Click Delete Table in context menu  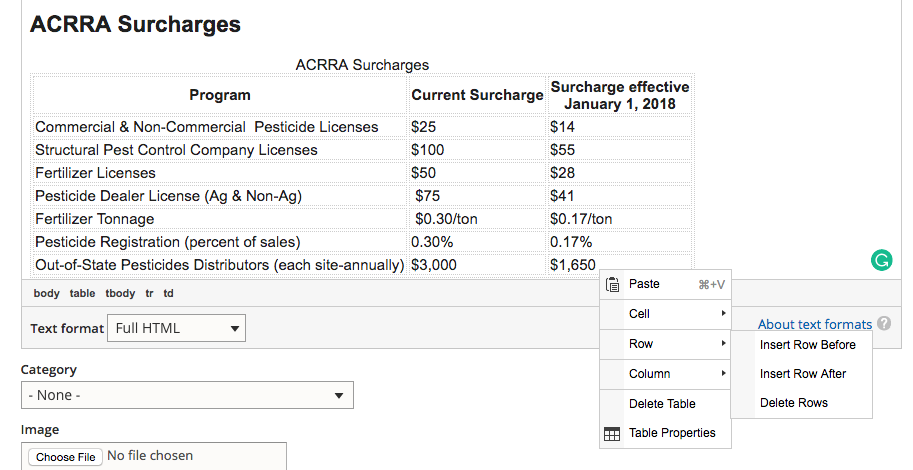coord(661,404)
